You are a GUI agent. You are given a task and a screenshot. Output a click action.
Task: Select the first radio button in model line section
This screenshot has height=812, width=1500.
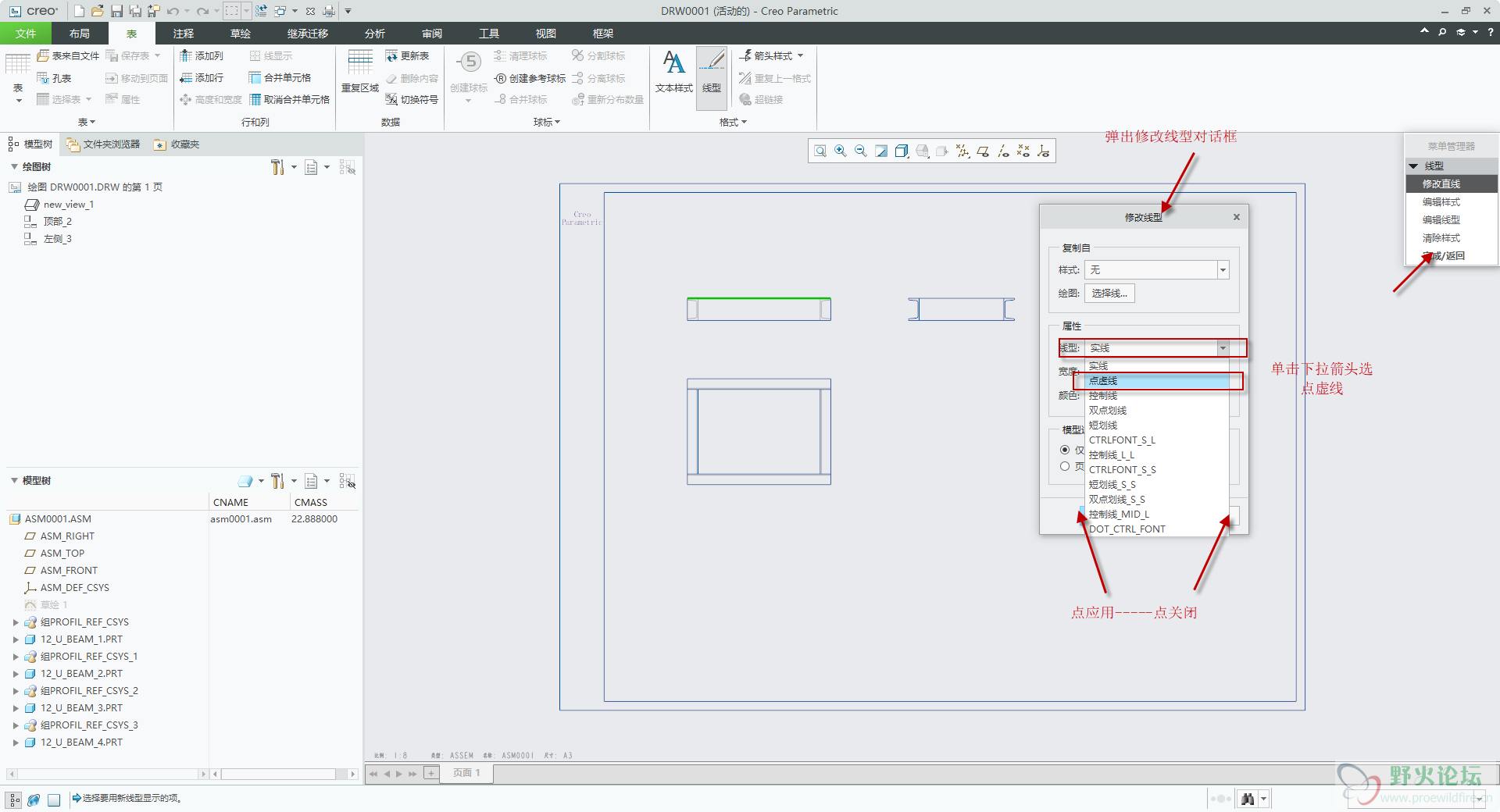[x=1065, y=450]
